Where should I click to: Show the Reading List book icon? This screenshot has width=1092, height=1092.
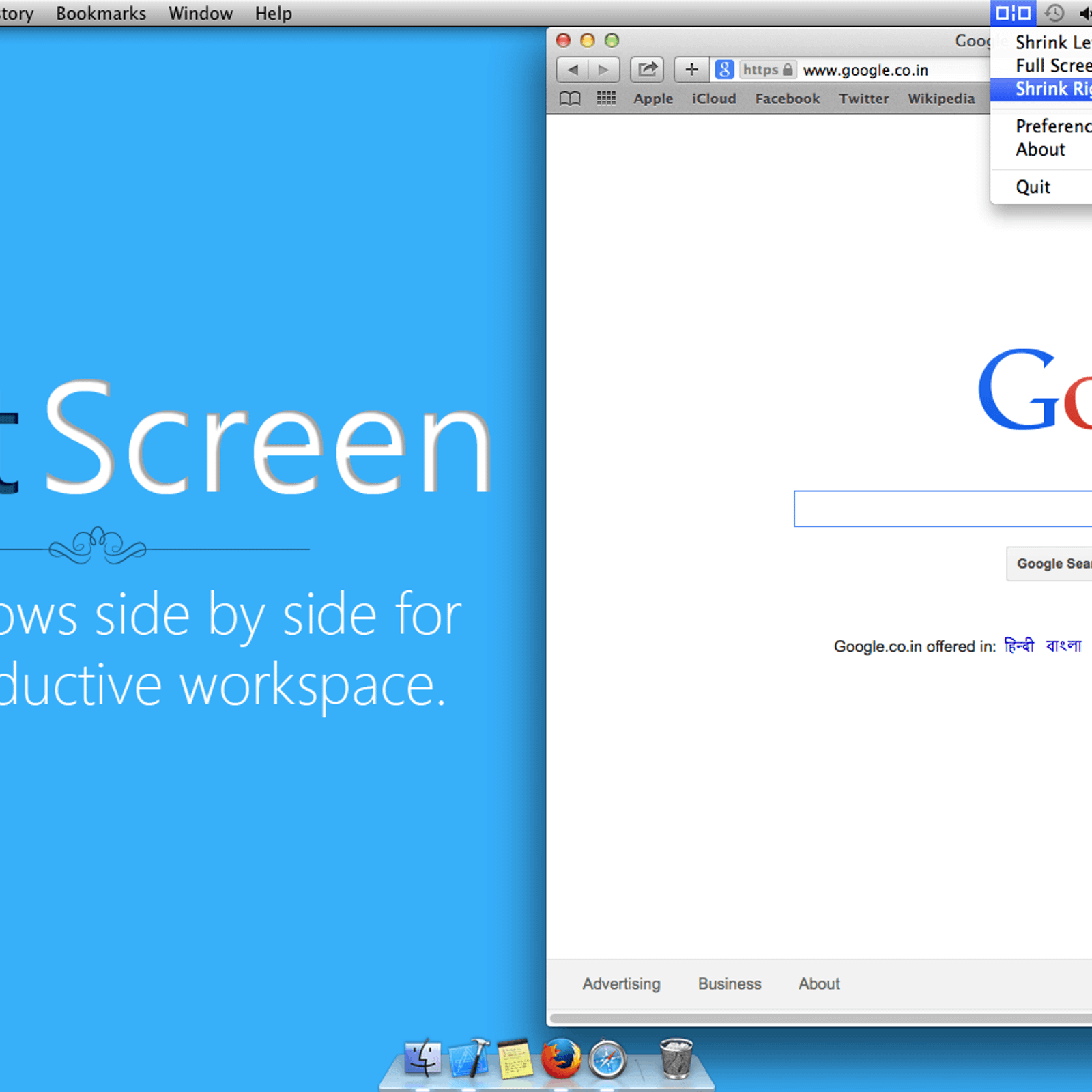pos(570,99)
